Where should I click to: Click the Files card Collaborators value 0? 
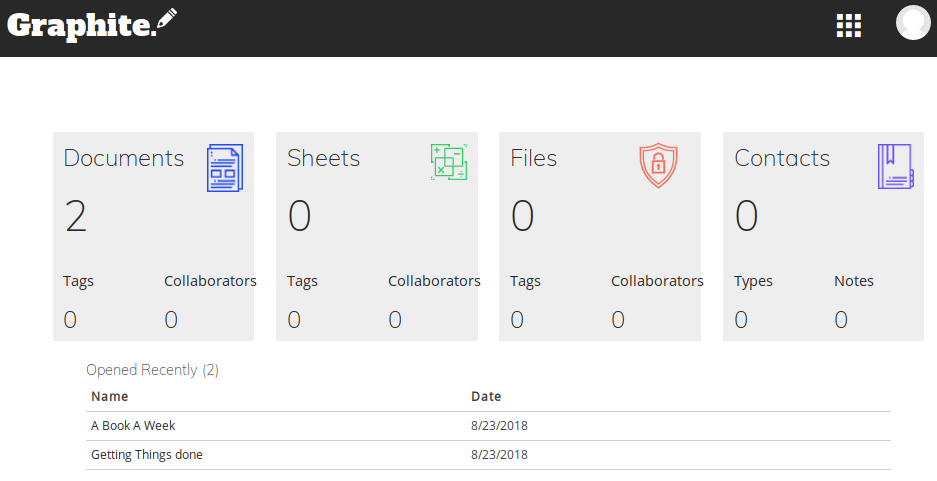pyautogui.click(x=618, y=320)
